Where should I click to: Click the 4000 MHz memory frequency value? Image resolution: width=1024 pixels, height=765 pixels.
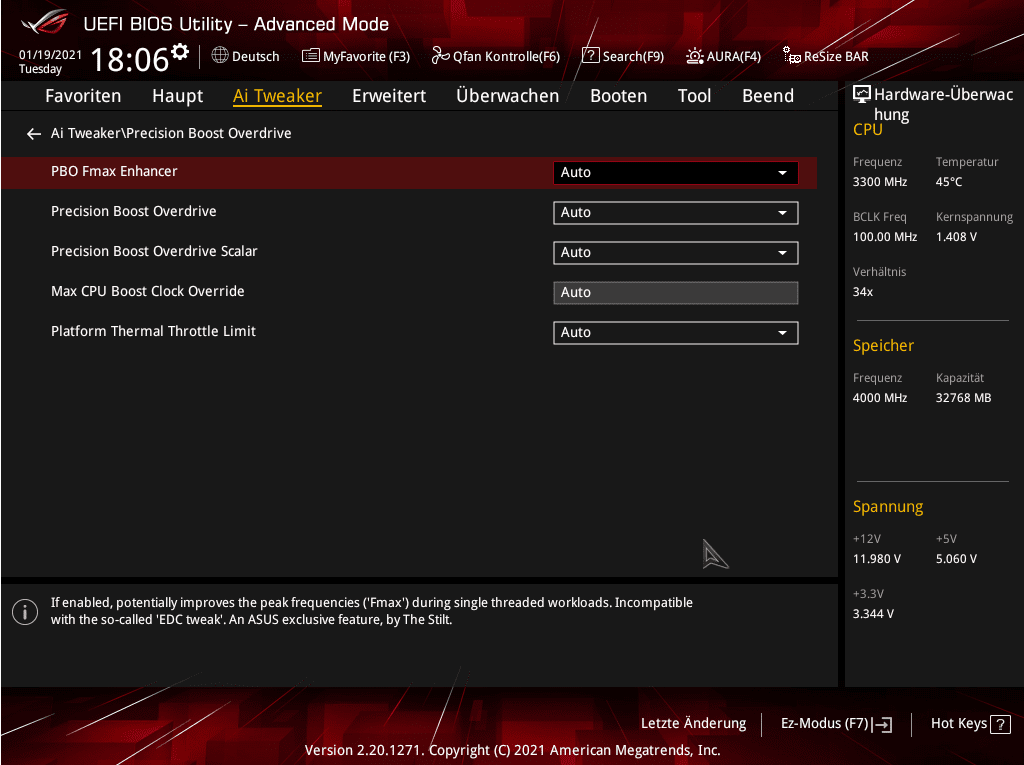[x=880, y=397]
